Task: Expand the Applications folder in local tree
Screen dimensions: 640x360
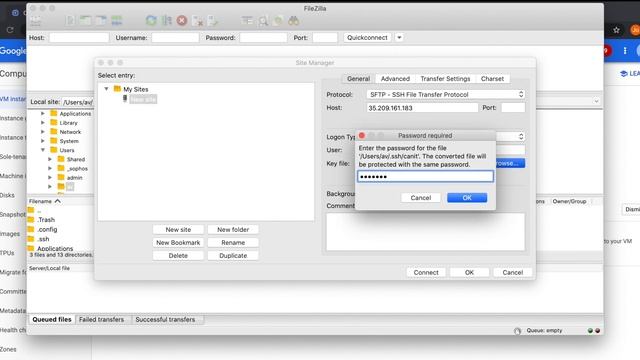Action: pos(43,113)
